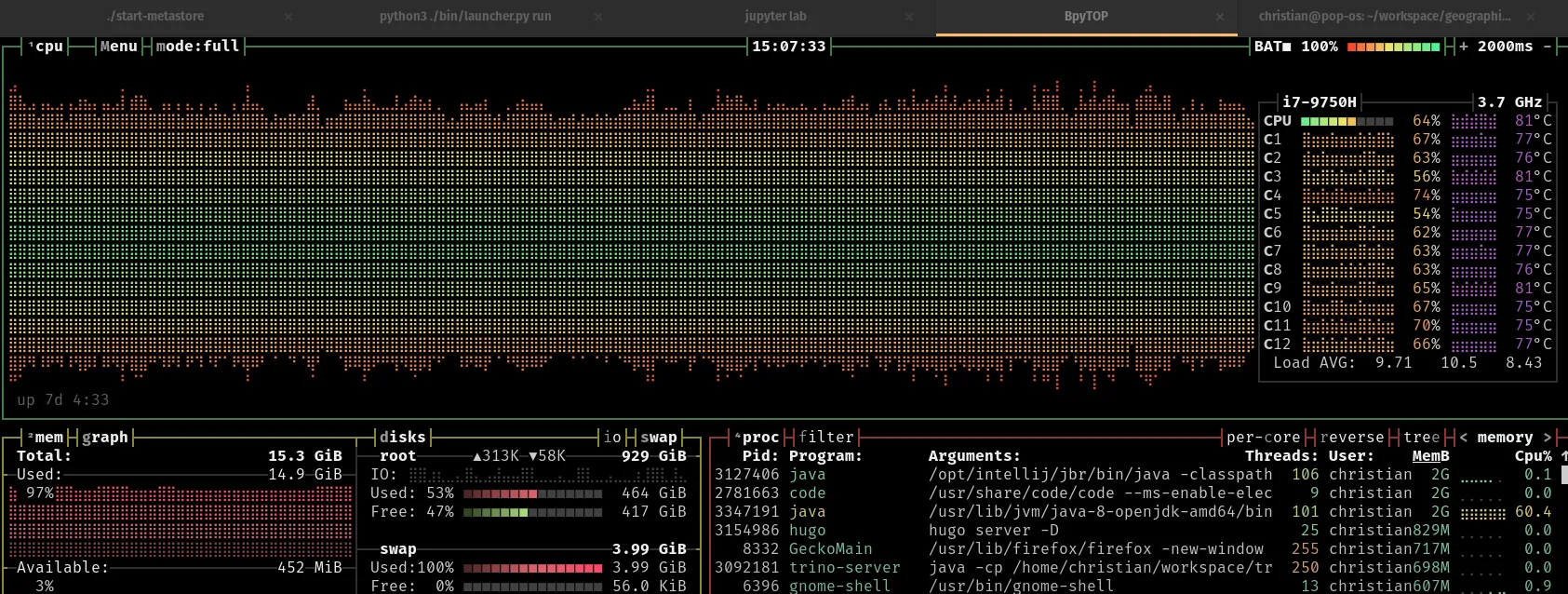Click the C11 core row at 70%
The image size is (1568, 594).
(1407, 326)
